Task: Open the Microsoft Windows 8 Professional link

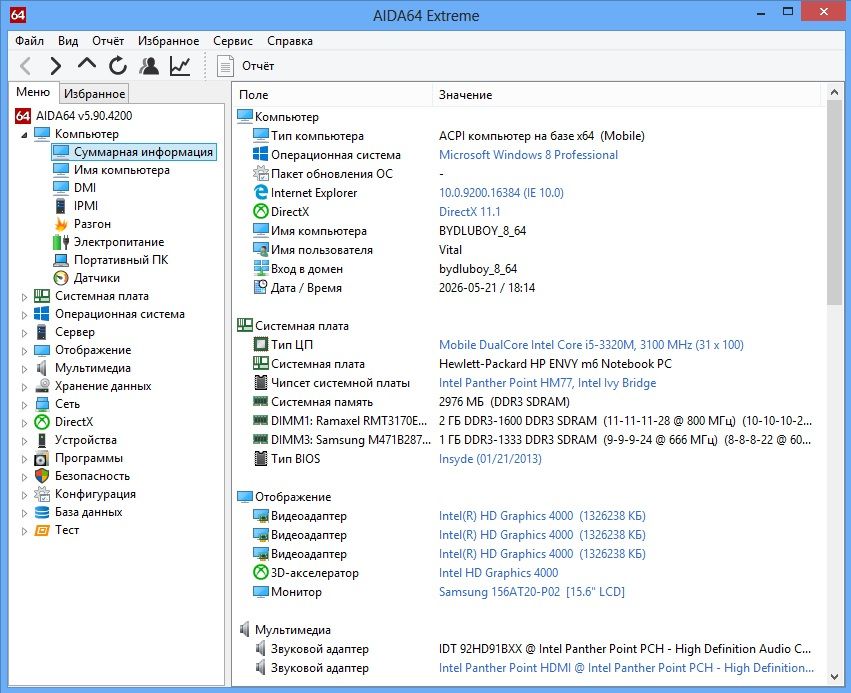Action: tap(528, 155)
